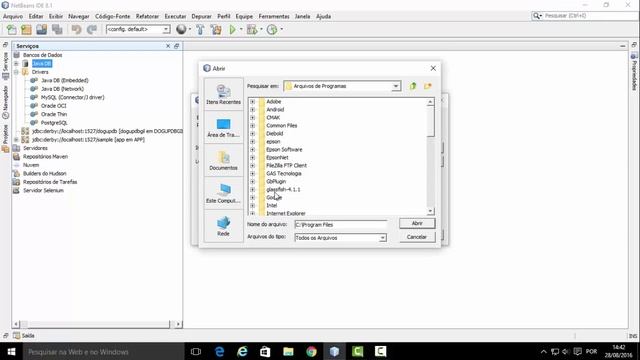
Task: Click the globe browser icon in toolbar
Action: 181,29
